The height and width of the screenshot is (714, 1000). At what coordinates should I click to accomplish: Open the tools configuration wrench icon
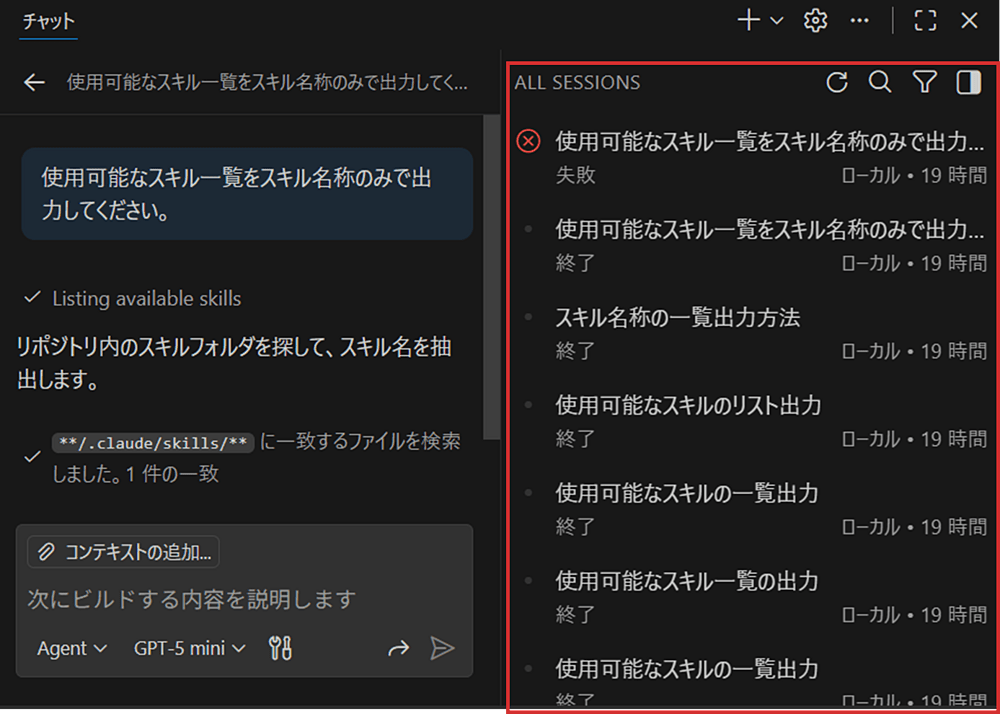click(280, 648)
